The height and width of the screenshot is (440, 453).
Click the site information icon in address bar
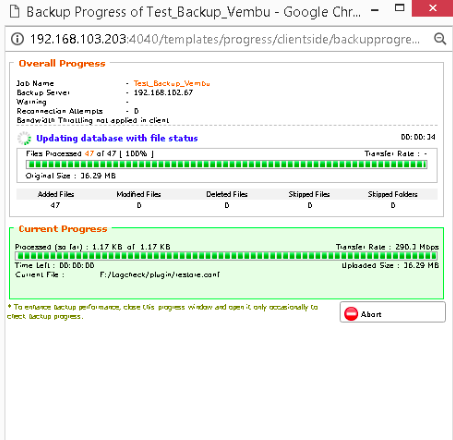(x=17, y=39)
